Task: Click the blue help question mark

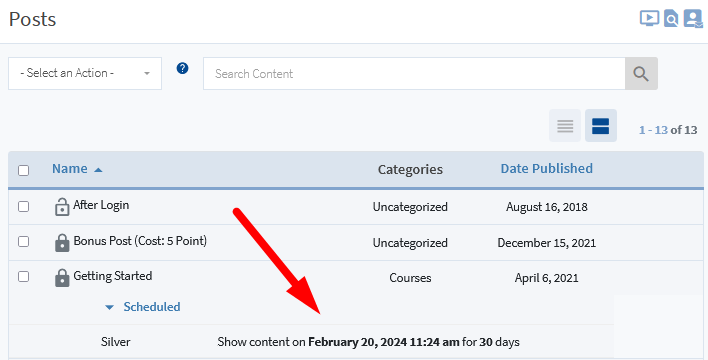Action: click(182, 68)
